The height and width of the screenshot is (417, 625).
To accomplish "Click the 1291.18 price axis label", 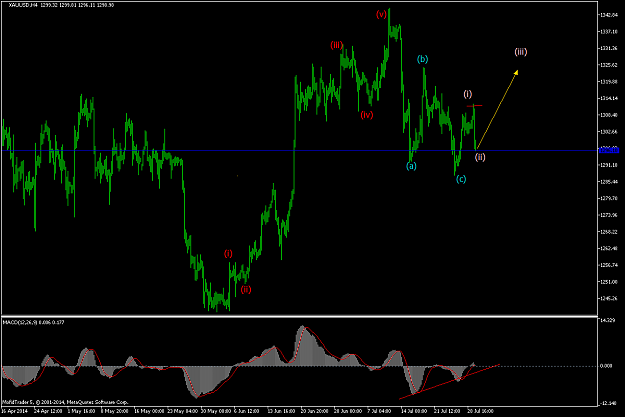I will coord(609,165).
